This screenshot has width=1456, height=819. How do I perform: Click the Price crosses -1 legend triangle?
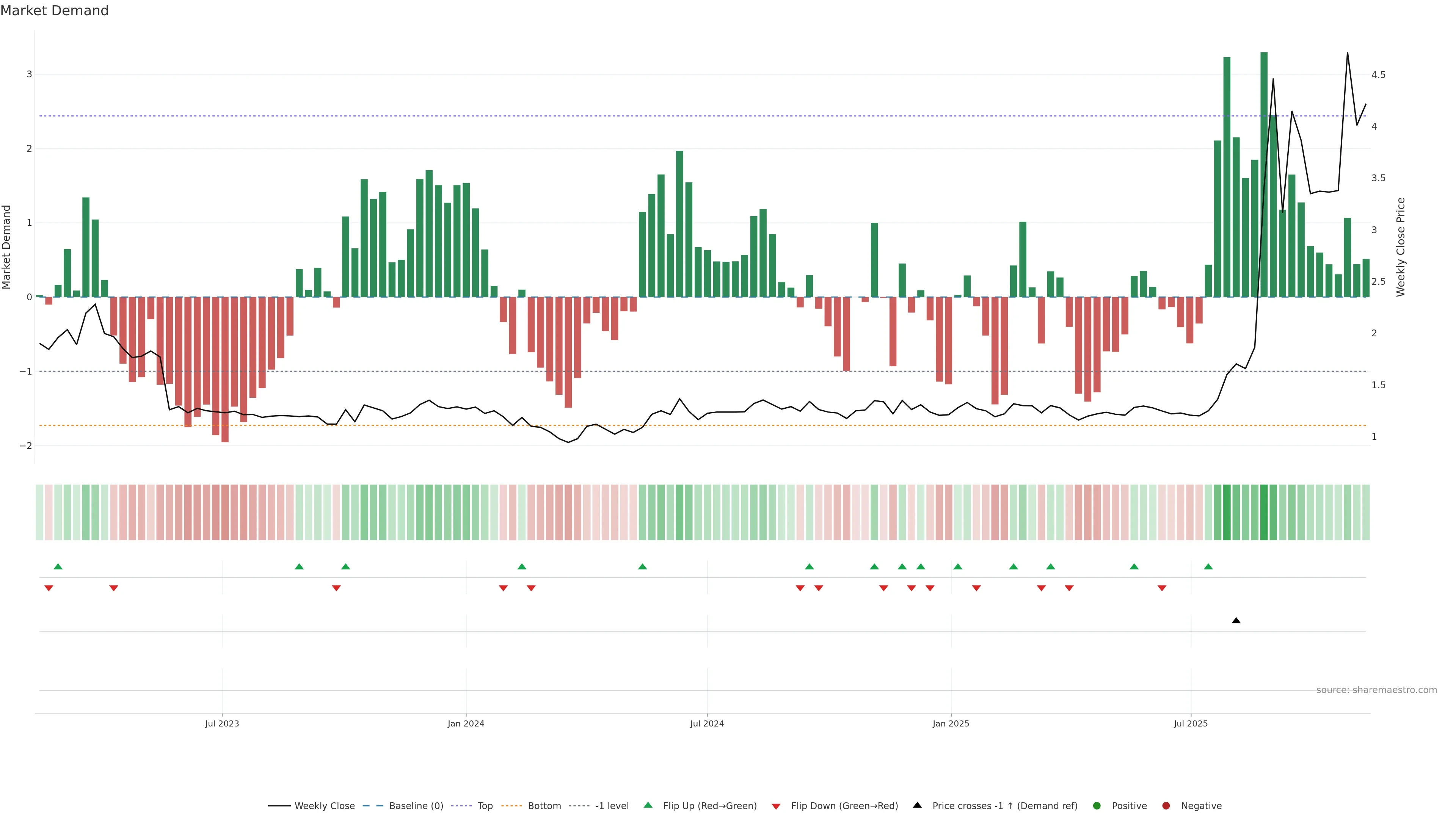click(x=917, y=805)
